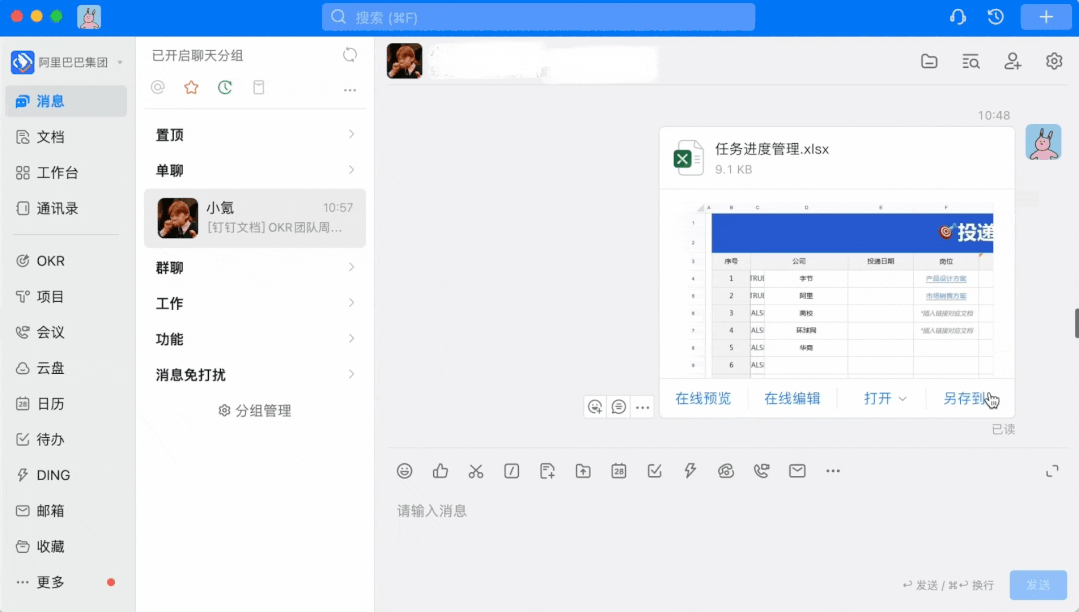Open 分组管理 settings link

coord(255,411)
